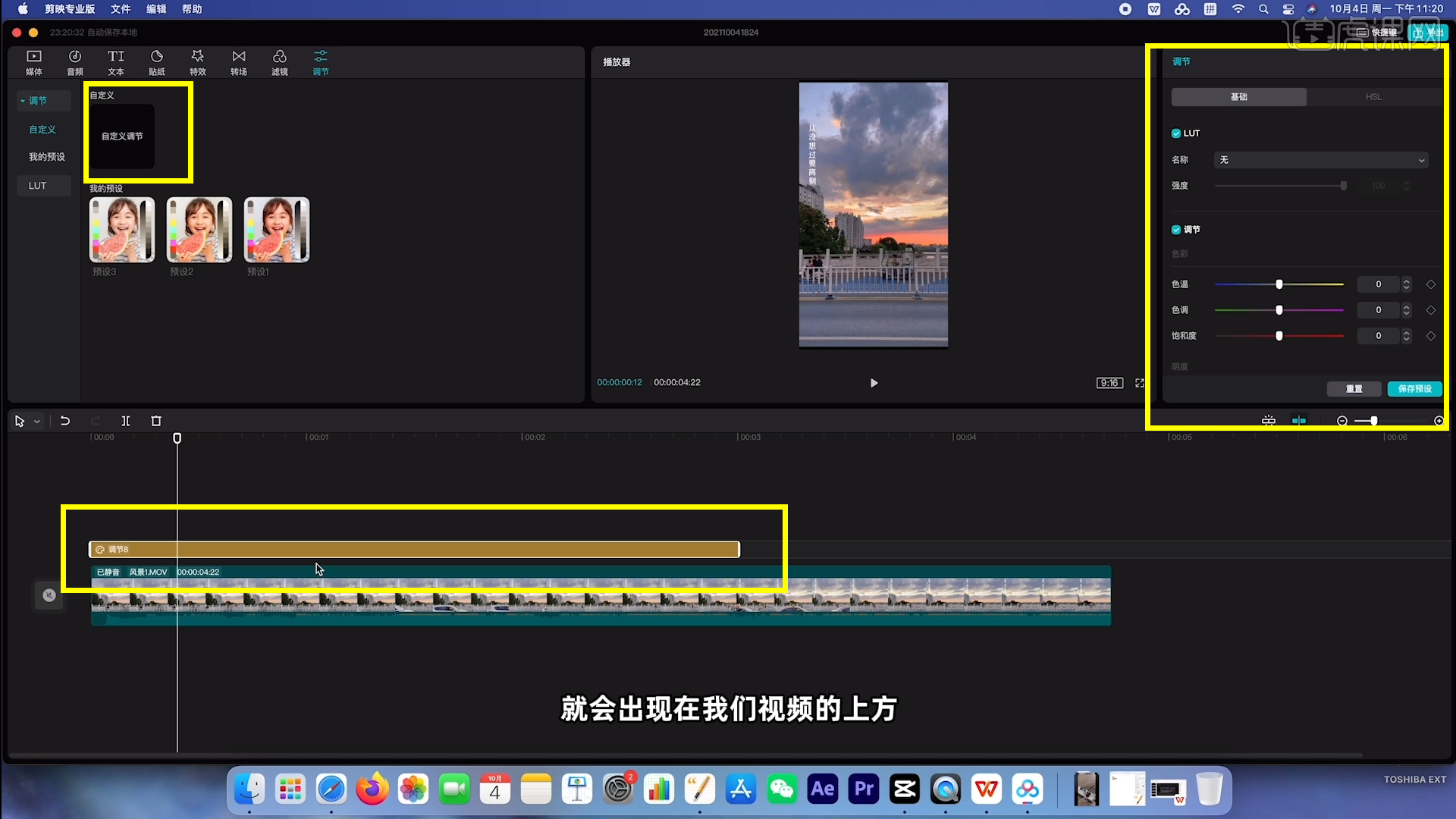
Task: Select 我的预设 in the sidebar
Action: (x=47, y=157)
